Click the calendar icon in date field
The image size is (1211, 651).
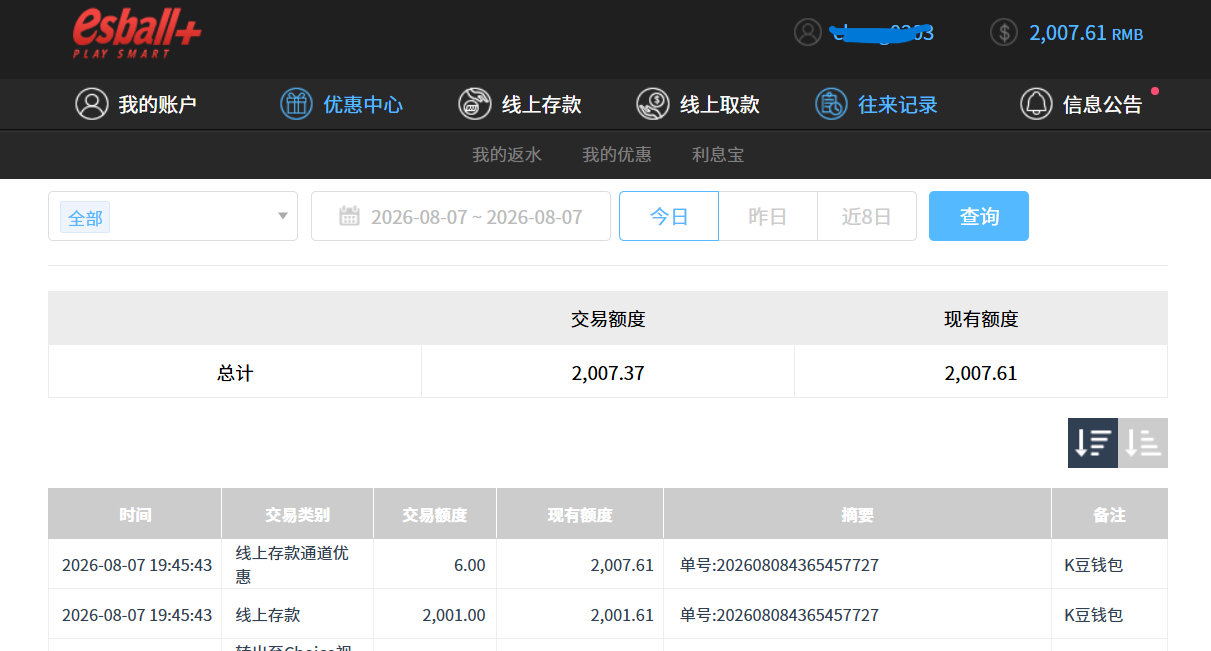349,216
